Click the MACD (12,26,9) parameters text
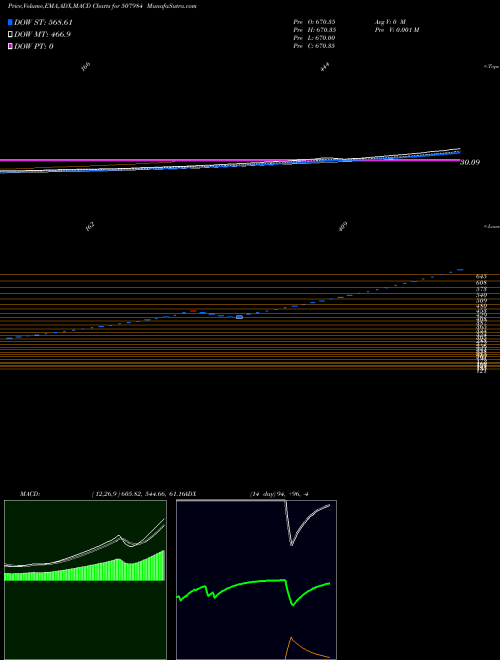Viewport: 500px width, 660px height. [x=138, y=494]
